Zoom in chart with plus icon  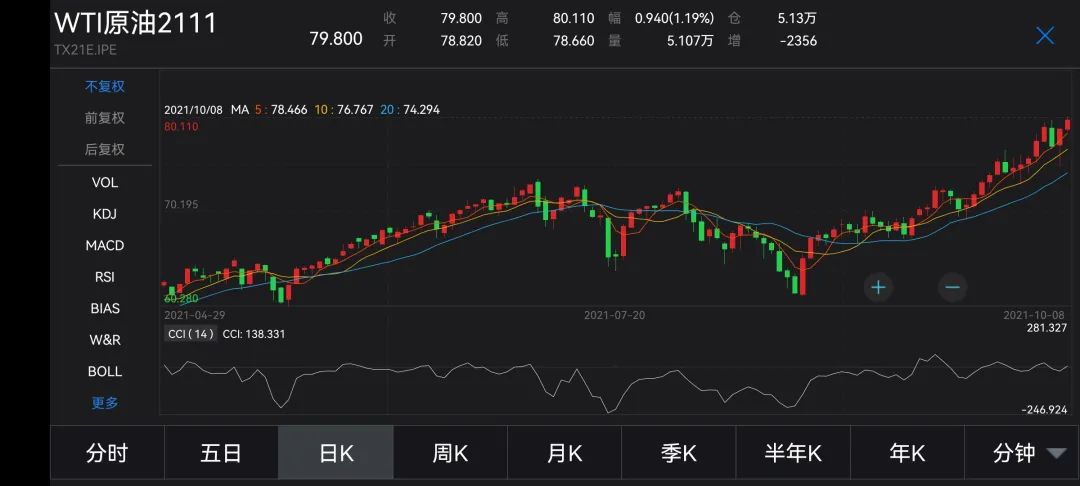(x=878, y=287)
